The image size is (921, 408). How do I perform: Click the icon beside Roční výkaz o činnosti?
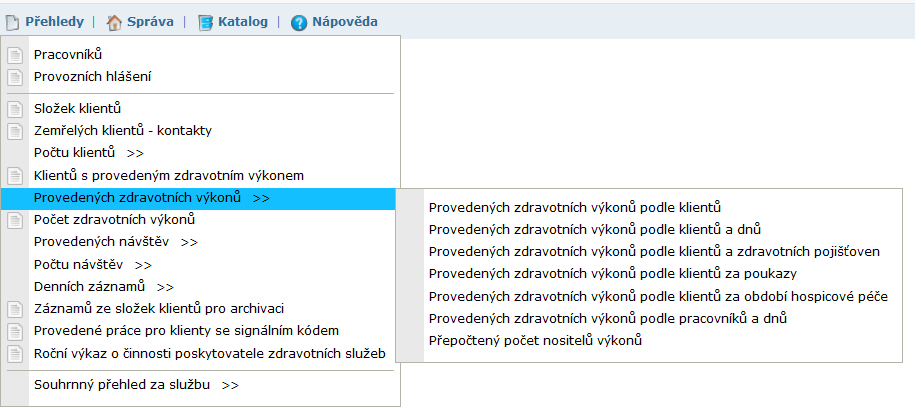(15, 354)
